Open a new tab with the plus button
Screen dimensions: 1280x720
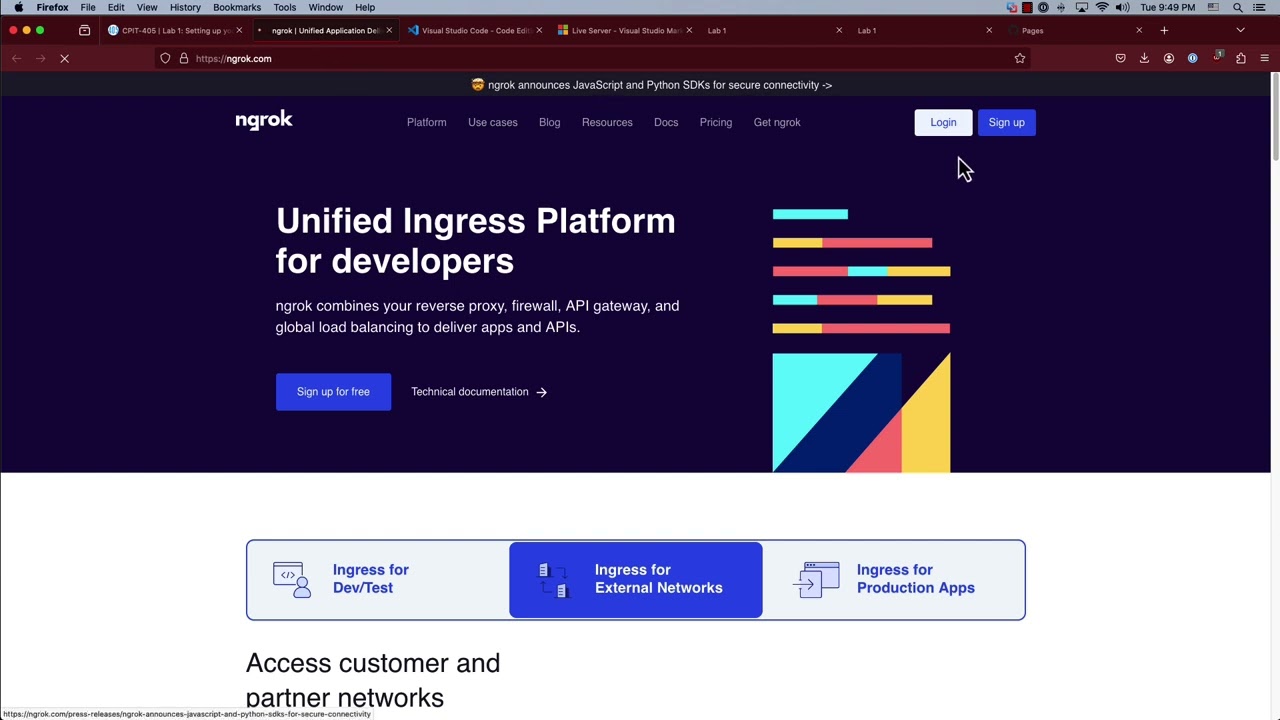tap(1164, 31)
